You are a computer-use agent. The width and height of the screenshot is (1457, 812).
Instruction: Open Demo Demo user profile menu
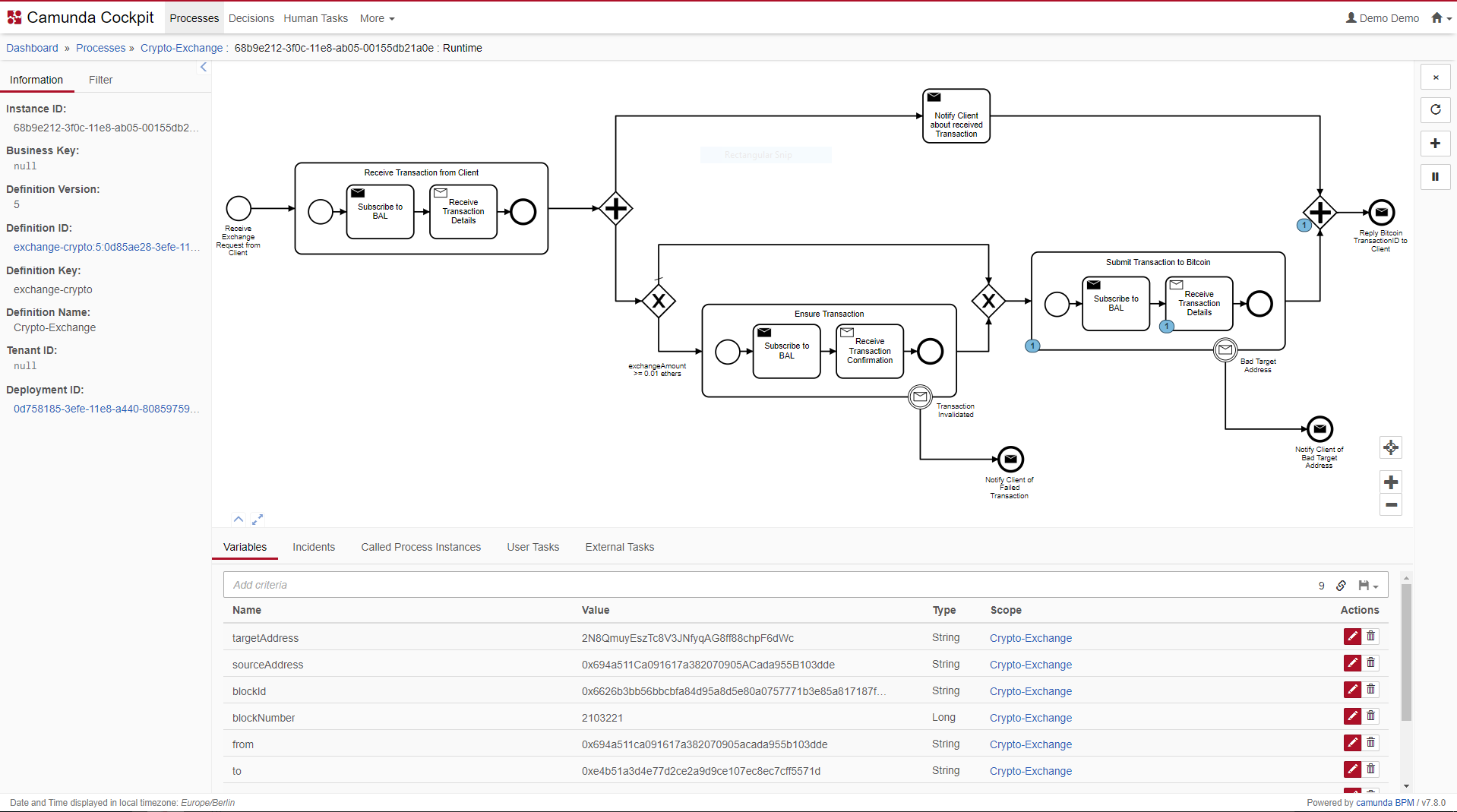1382,18
